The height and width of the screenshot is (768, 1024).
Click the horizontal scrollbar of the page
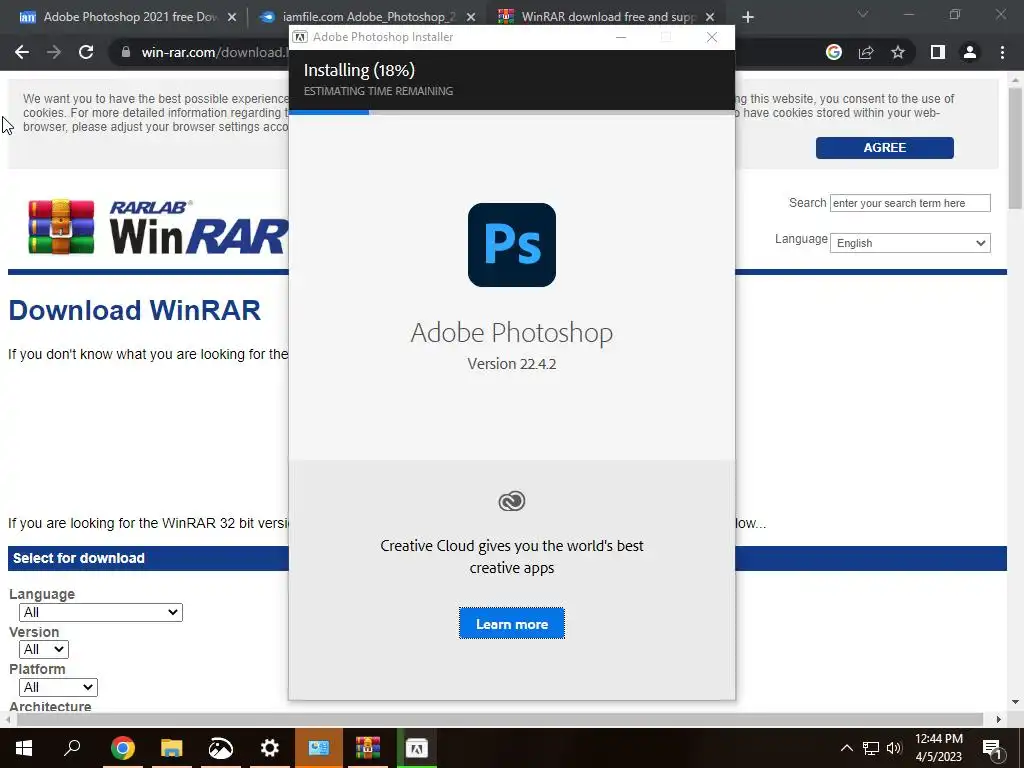coord(500,719)
